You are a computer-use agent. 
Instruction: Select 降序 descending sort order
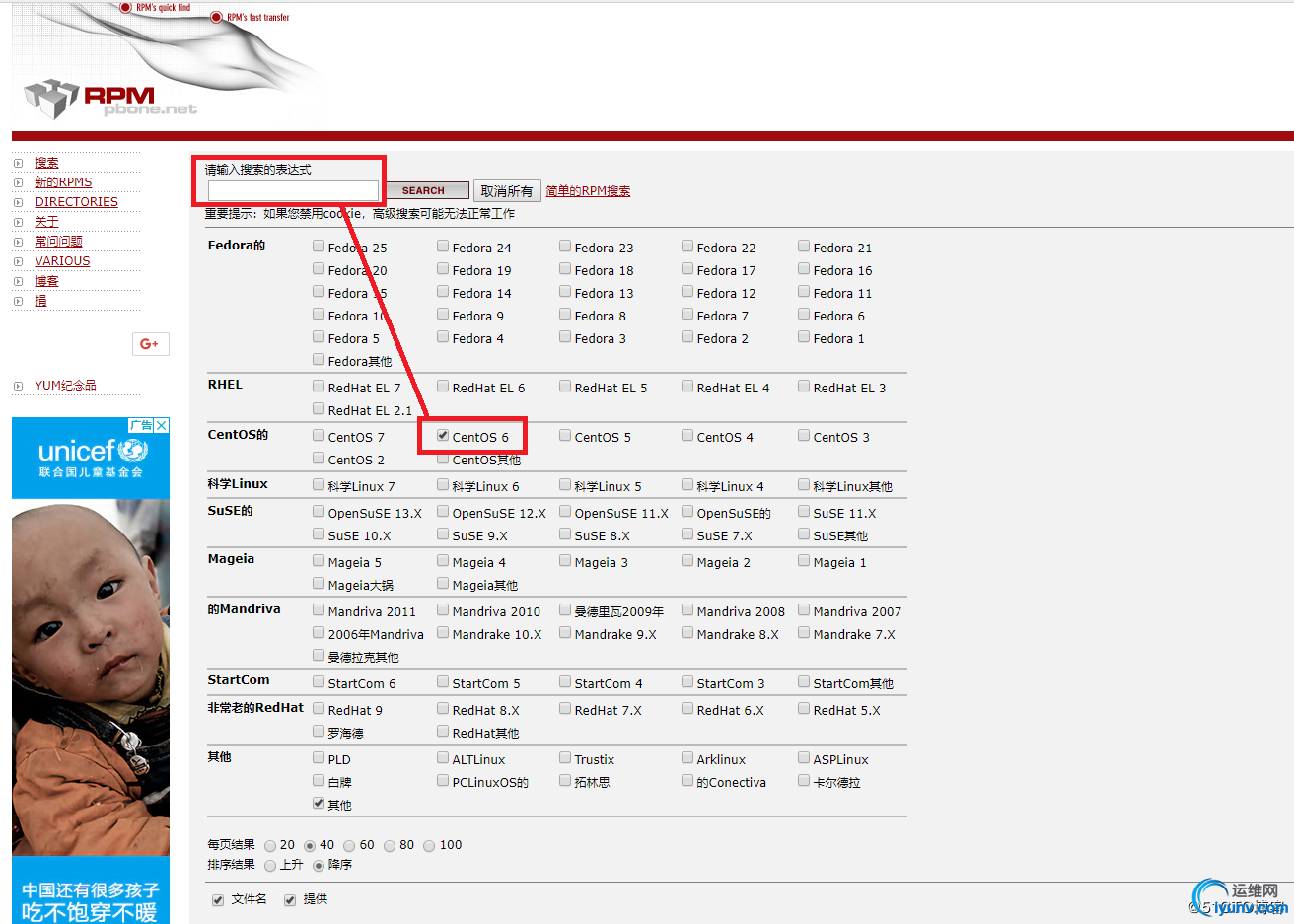tap(319, 866)
